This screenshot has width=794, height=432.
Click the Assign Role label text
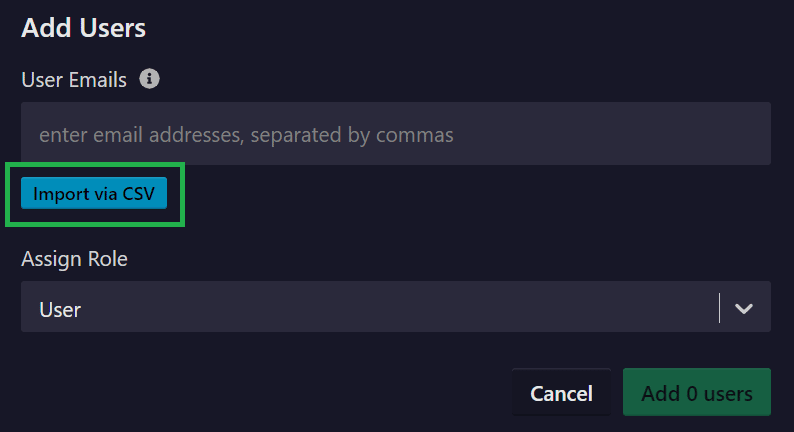tap(74, 259)
